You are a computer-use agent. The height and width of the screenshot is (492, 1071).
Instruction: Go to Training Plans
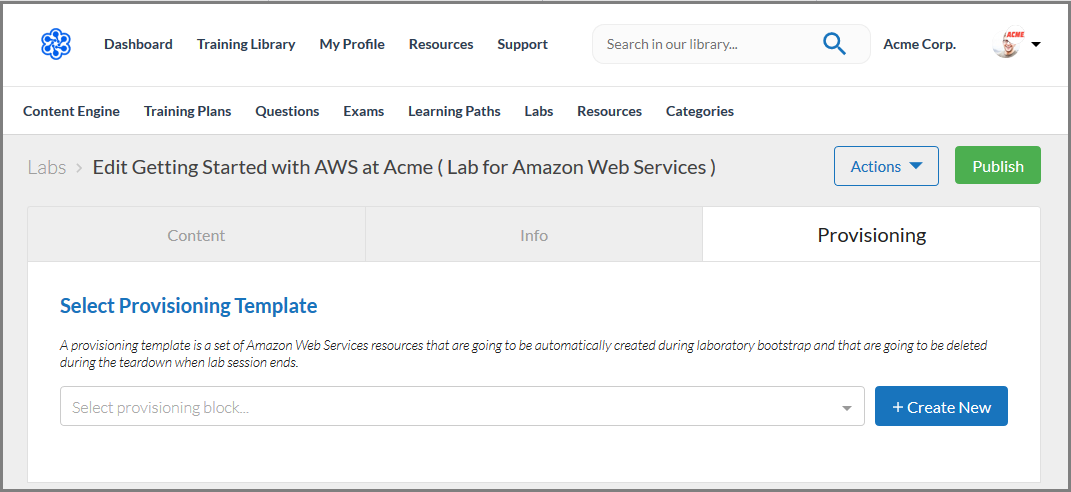187,111
